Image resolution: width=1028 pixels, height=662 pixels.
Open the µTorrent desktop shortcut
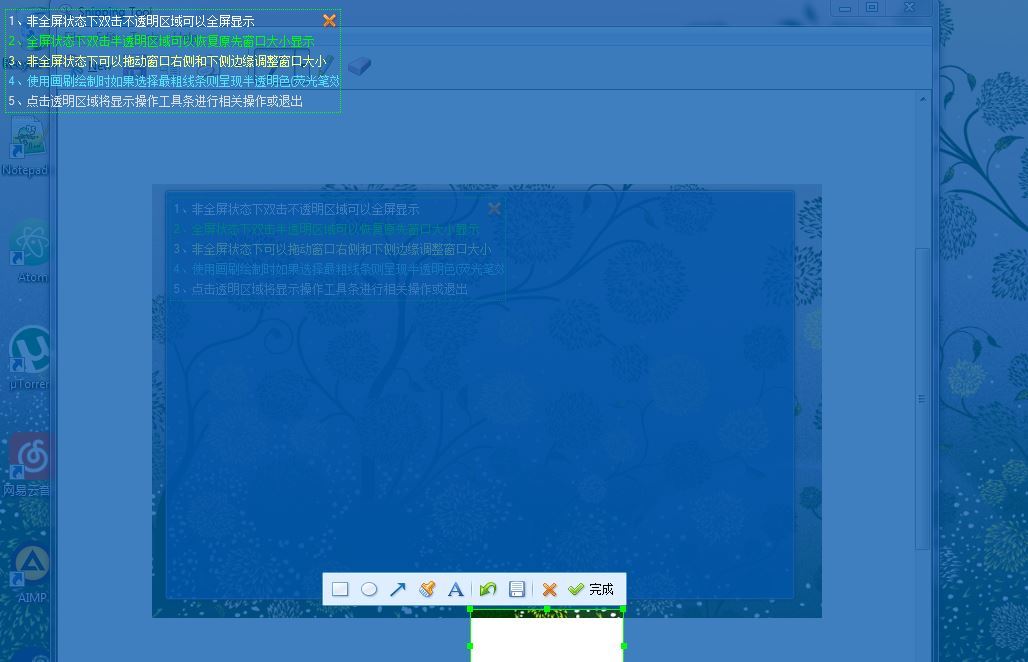pos(30,352)
